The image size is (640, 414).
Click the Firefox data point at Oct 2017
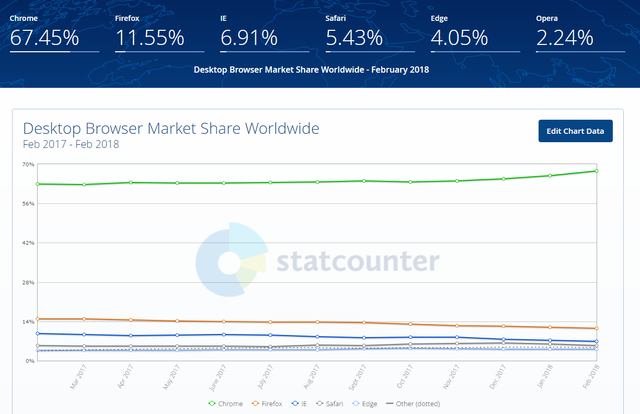pyautogui.click(x=411, y=324)
